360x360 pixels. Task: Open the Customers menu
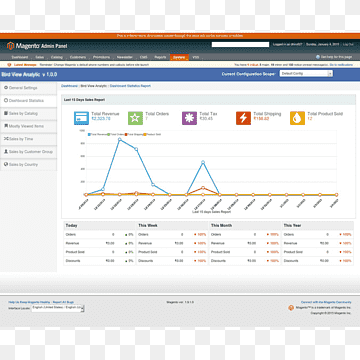(78, 57)
